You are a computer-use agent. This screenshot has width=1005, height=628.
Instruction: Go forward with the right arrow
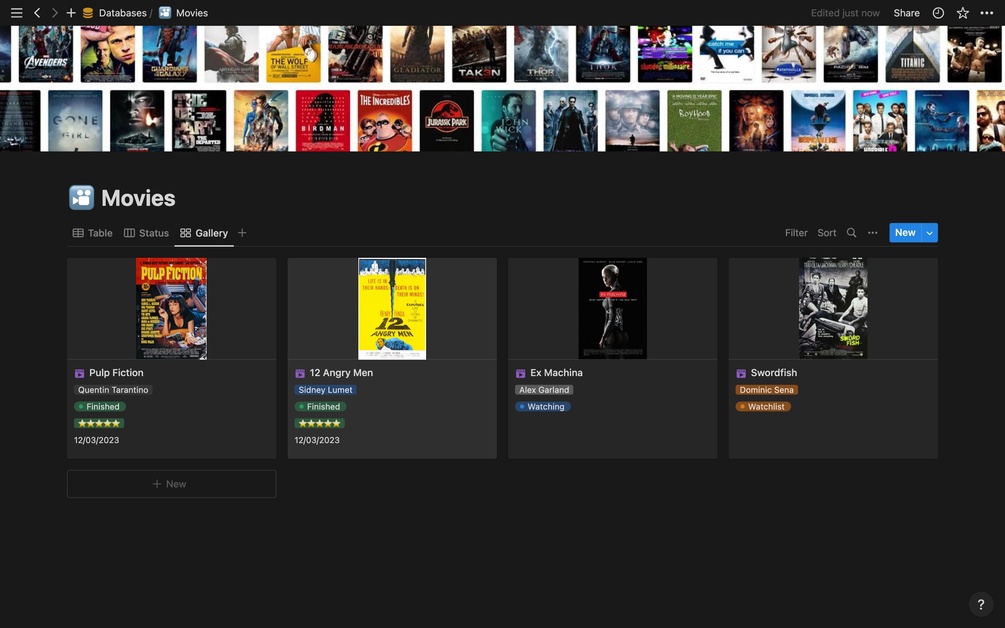[x=54, y=13]
